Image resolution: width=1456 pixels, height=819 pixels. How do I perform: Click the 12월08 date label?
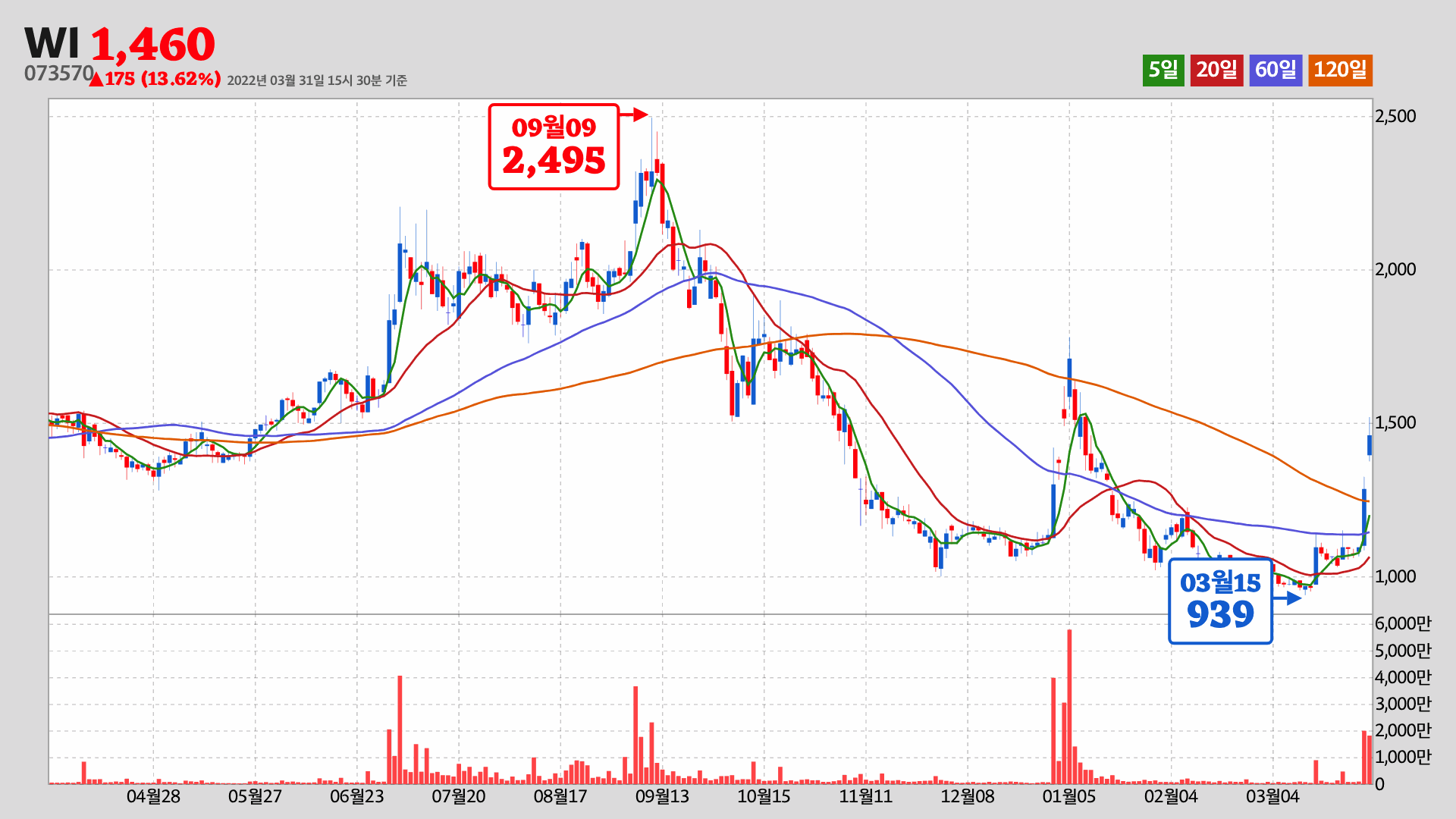968,796
